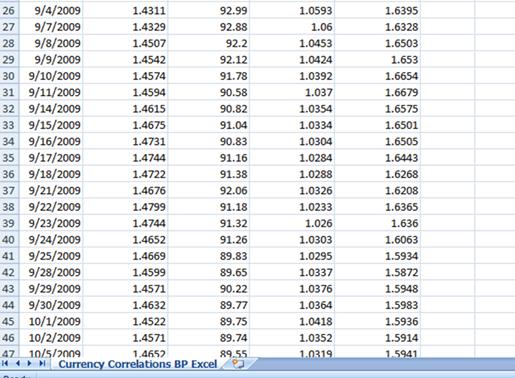Click the date cell 9/14/2009

coord(51,108)
